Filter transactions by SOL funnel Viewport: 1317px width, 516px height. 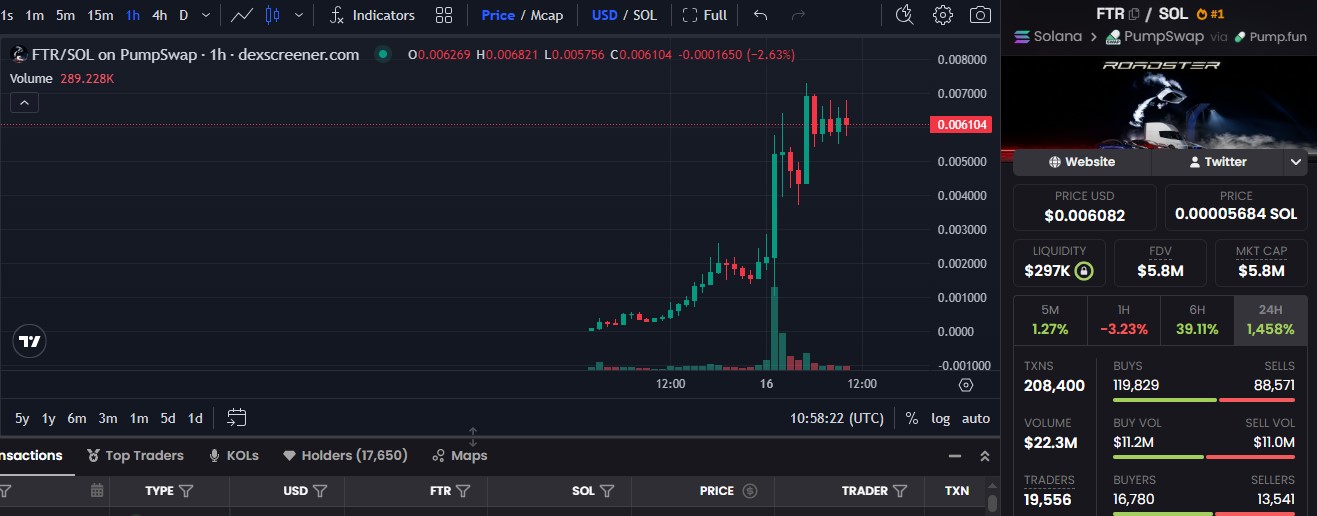[607, 491]
